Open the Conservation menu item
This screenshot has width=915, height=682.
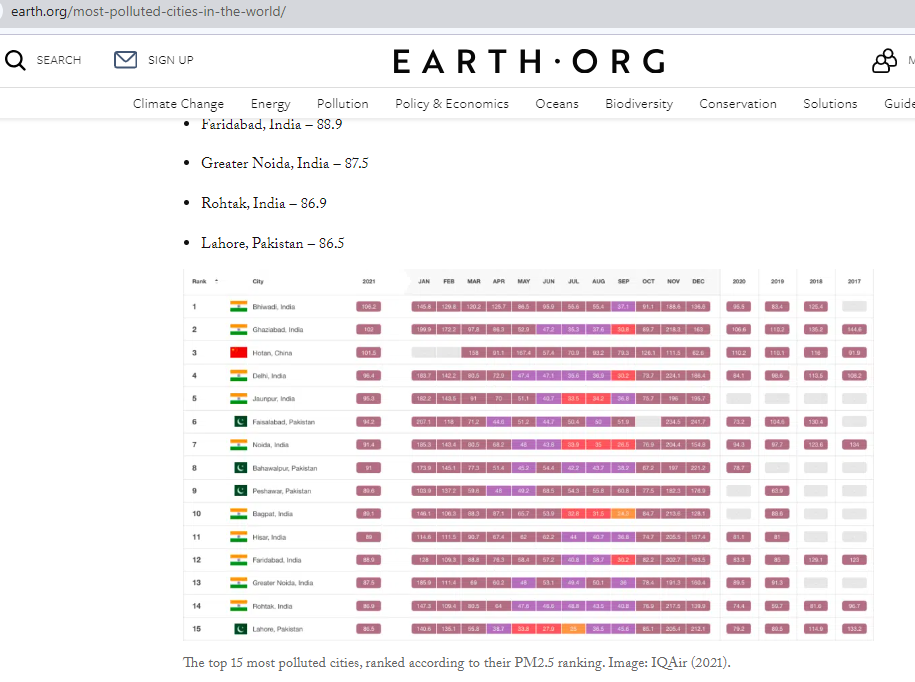click(738, 104)
